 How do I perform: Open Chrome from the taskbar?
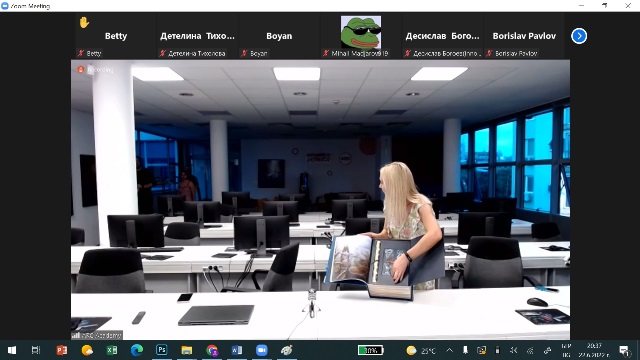(x=212, y=350)
